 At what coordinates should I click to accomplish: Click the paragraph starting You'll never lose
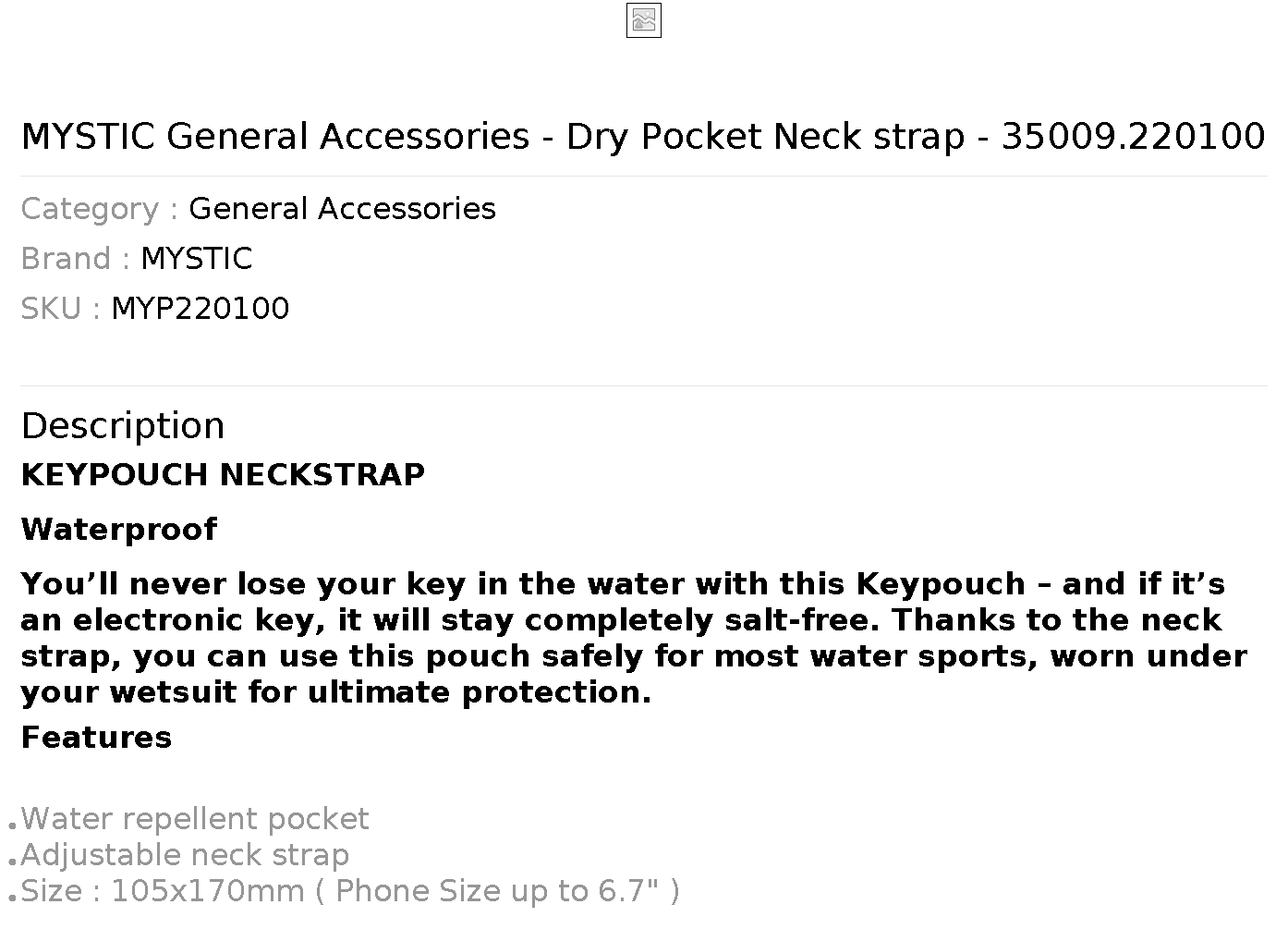tap(634, 638)
